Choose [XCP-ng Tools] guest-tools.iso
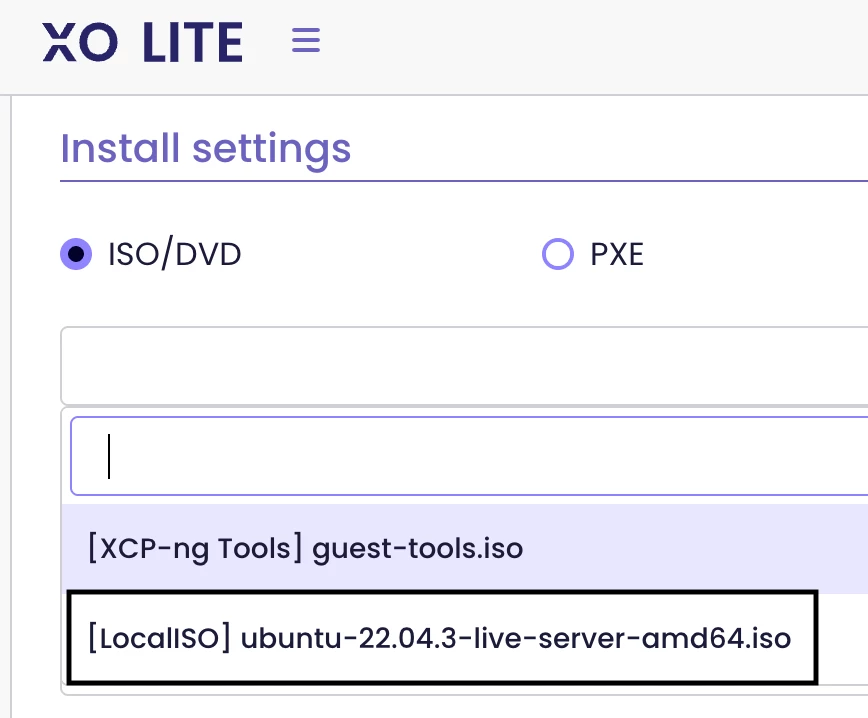 click(x=464, y=547)
